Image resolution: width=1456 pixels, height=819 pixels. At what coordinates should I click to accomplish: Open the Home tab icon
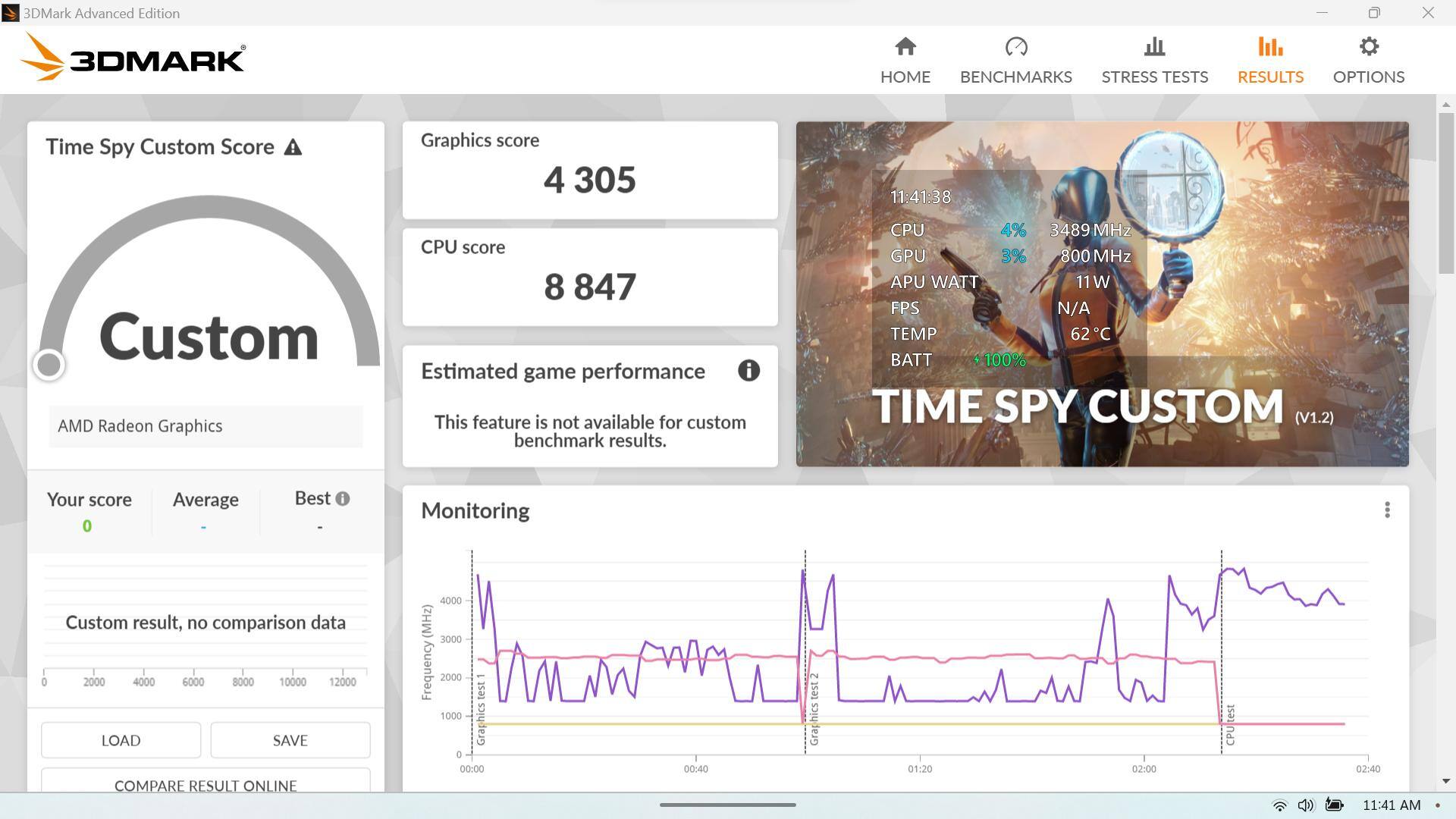tap(905, 47)
